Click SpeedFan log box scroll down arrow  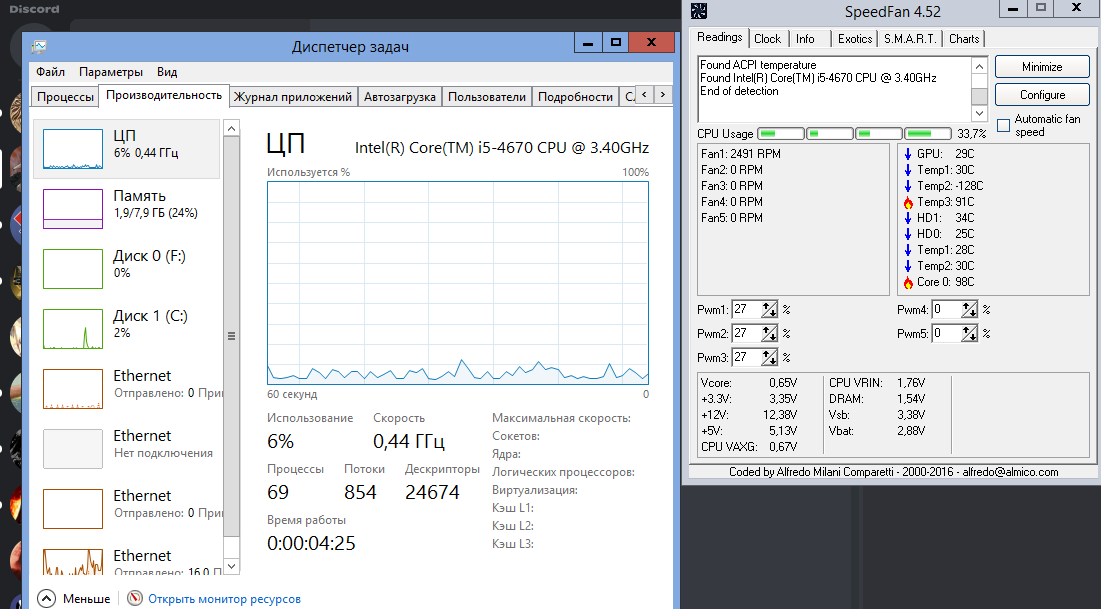pyautogui.click(x=980, y=112)
